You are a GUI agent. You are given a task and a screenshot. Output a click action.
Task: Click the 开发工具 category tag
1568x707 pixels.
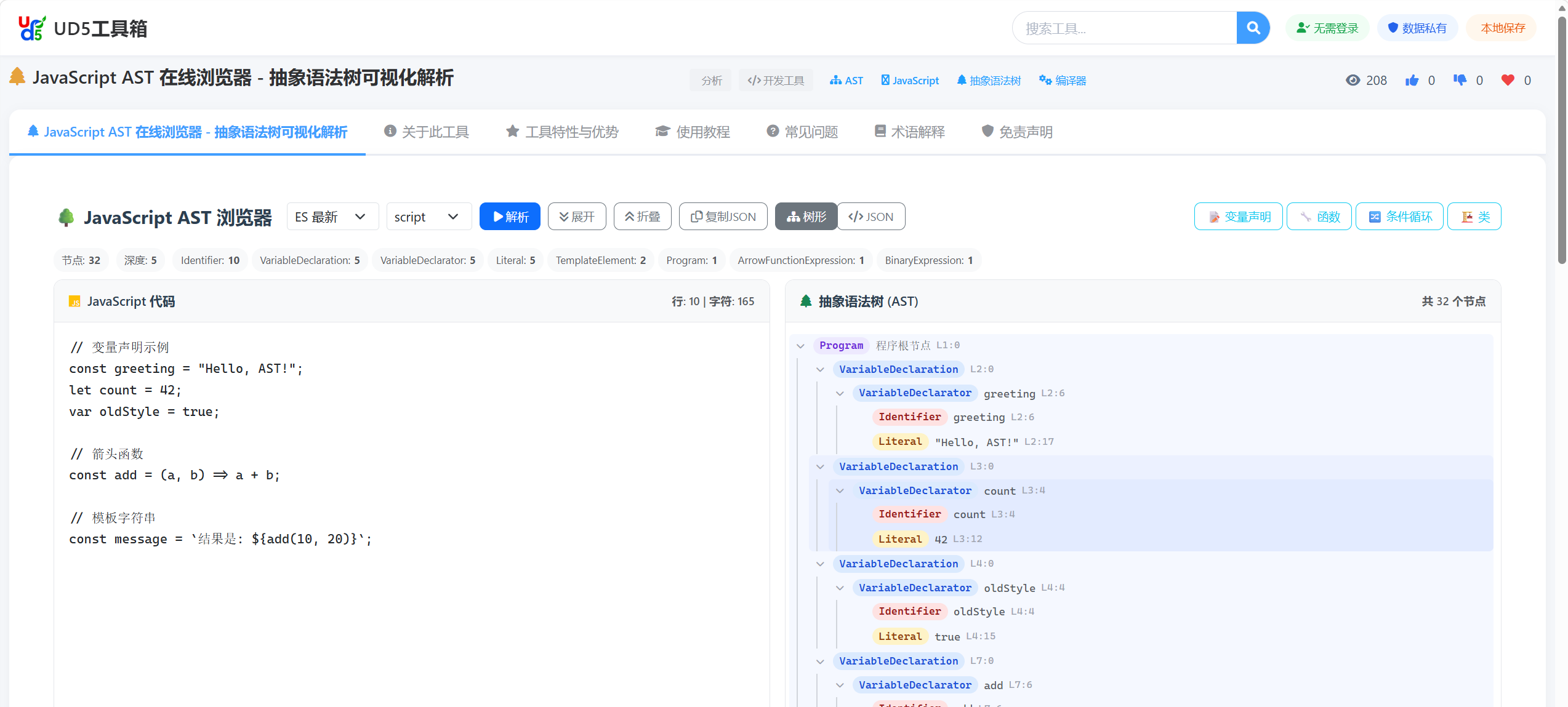click(x=776, y=81)
